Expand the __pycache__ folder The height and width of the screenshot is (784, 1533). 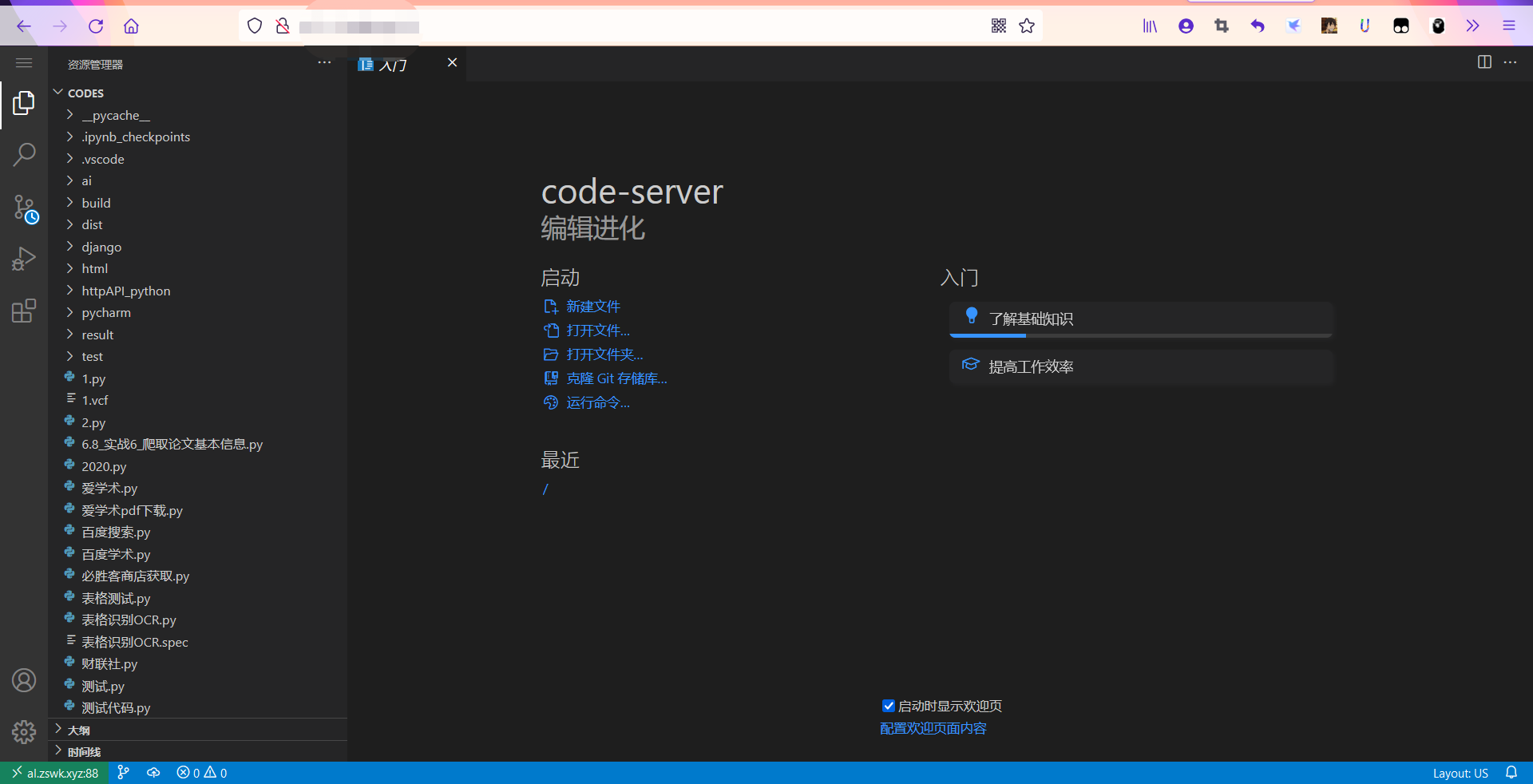(197, 115)
